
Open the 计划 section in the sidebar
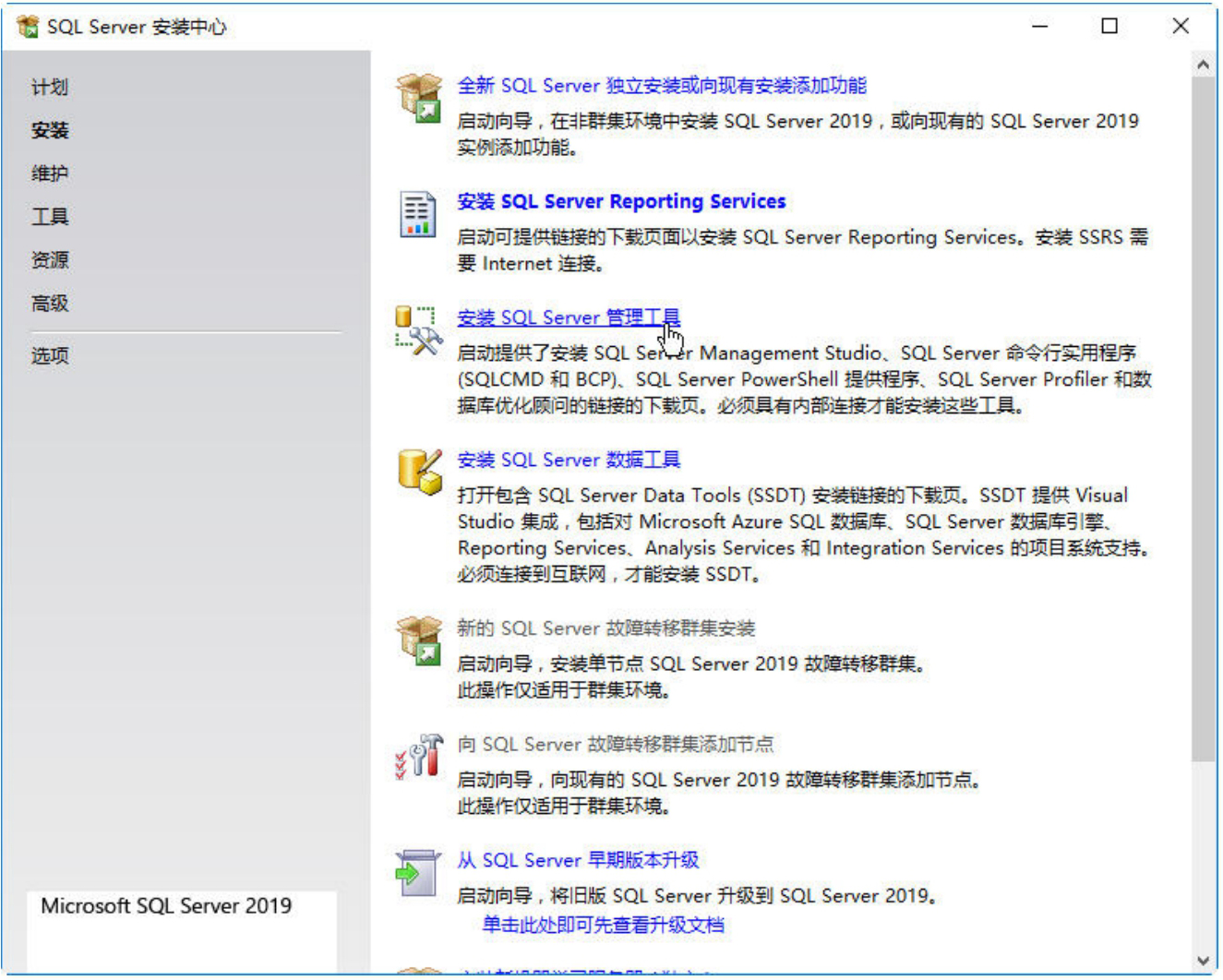point(50,88)
